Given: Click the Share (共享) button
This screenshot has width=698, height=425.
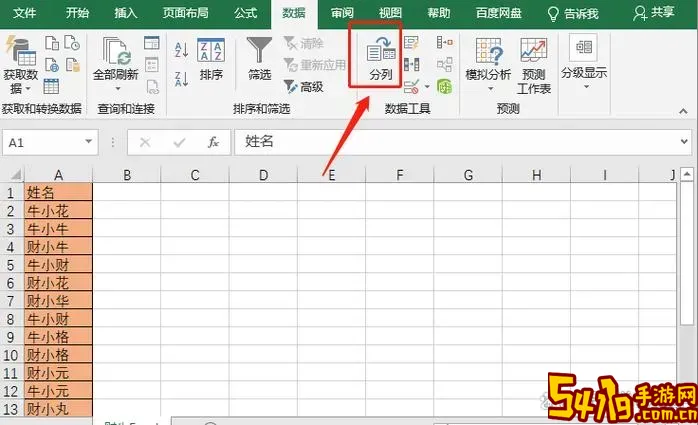Looking at the screenshot, I should [x=653, y=13].
